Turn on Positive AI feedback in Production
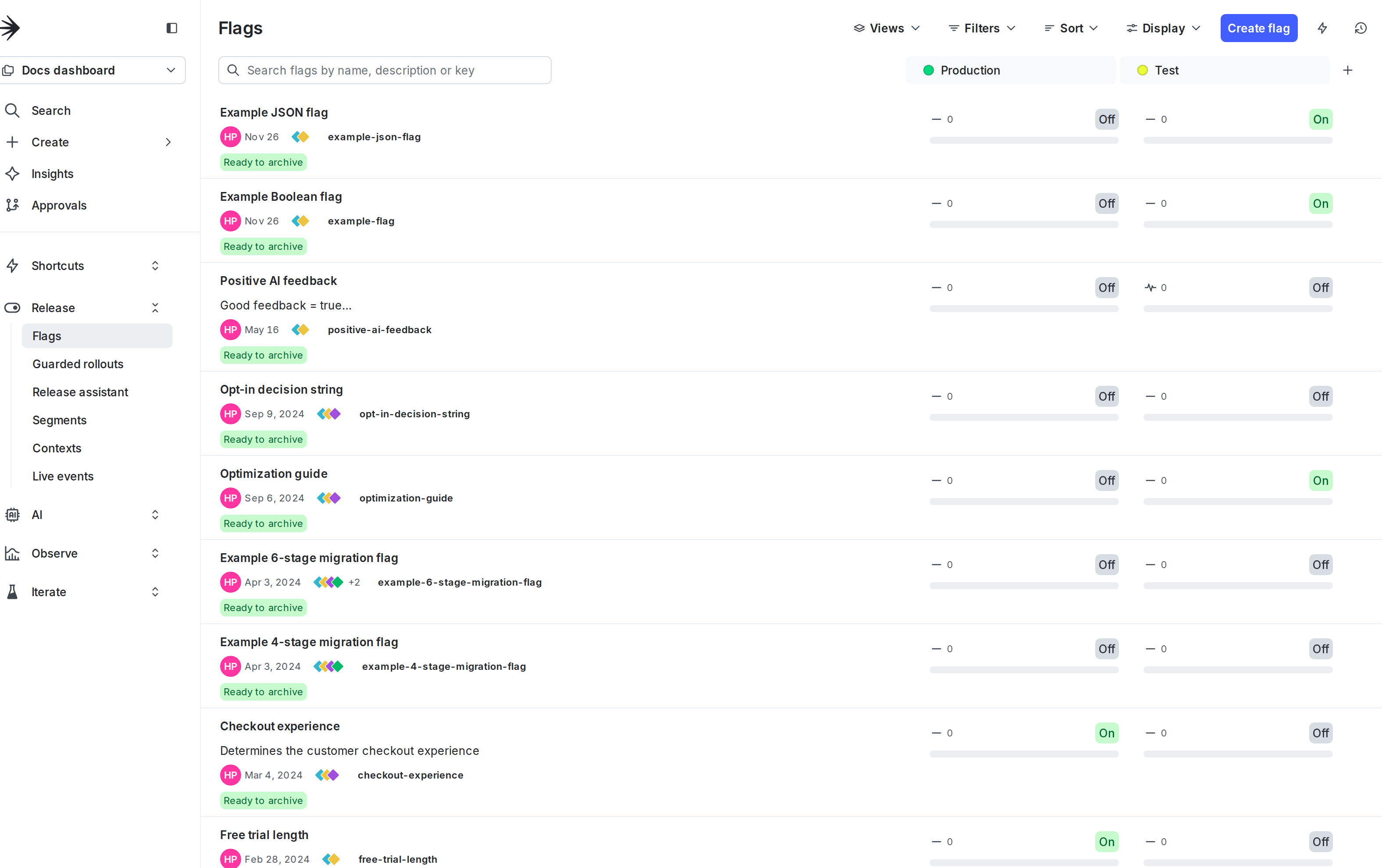Viewport: 1382px width, 868px height. coord(1107,288)
